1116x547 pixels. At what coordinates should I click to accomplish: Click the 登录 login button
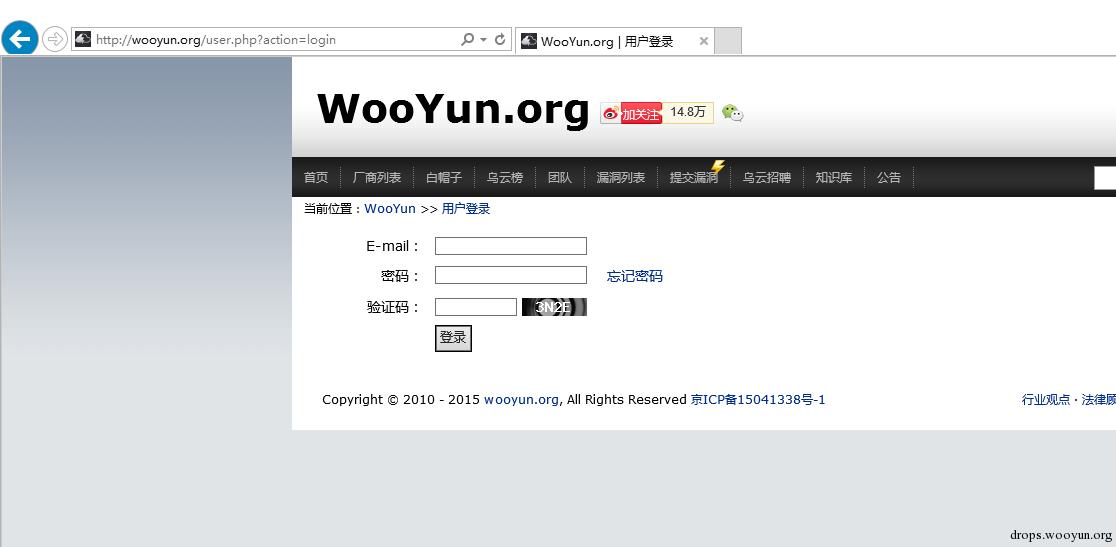(x=453, y=338)
